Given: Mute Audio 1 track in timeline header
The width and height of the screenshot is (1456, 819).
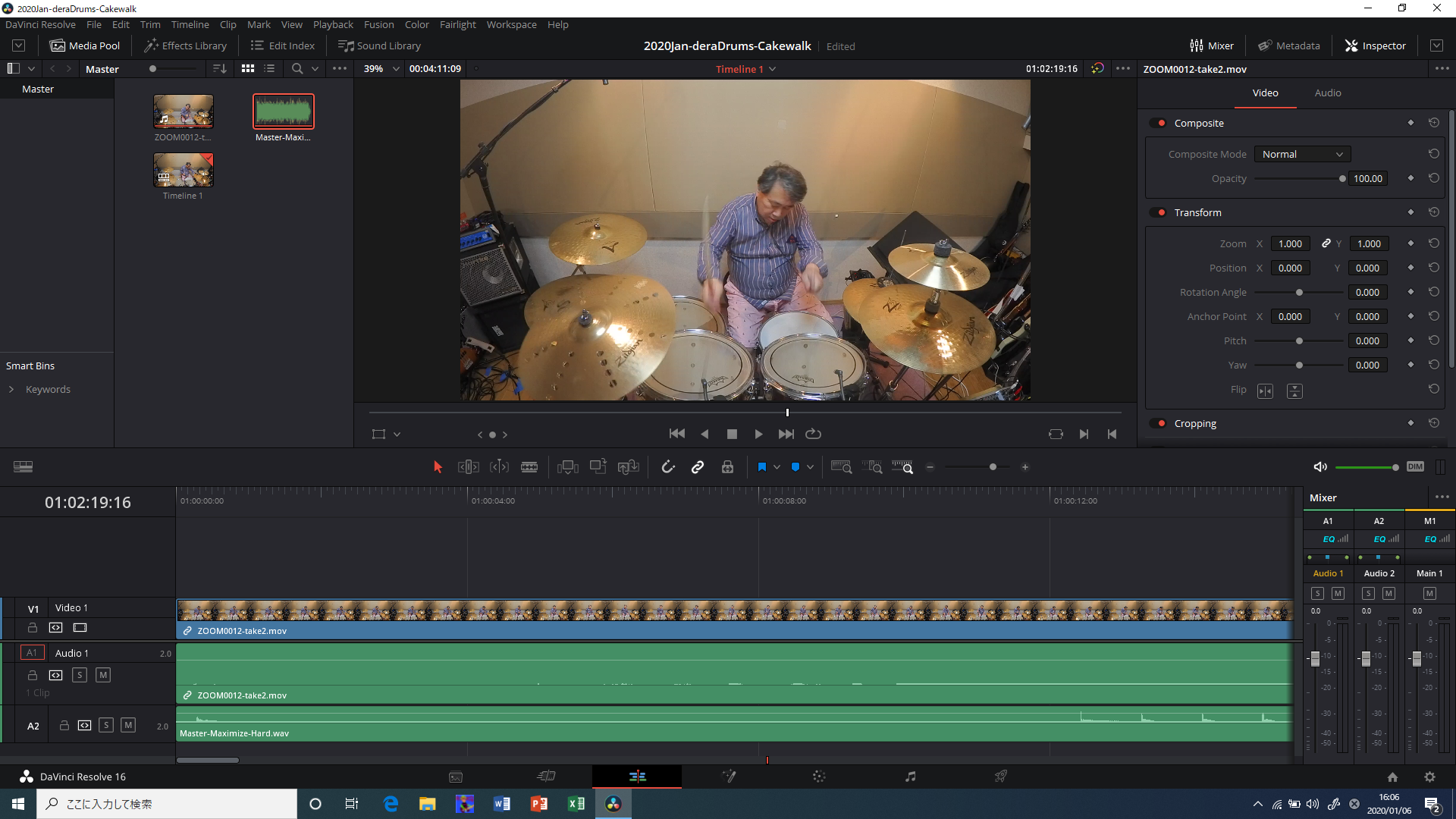Looking at the screenshot, I should pyautogui.click(x=103, y=675).
